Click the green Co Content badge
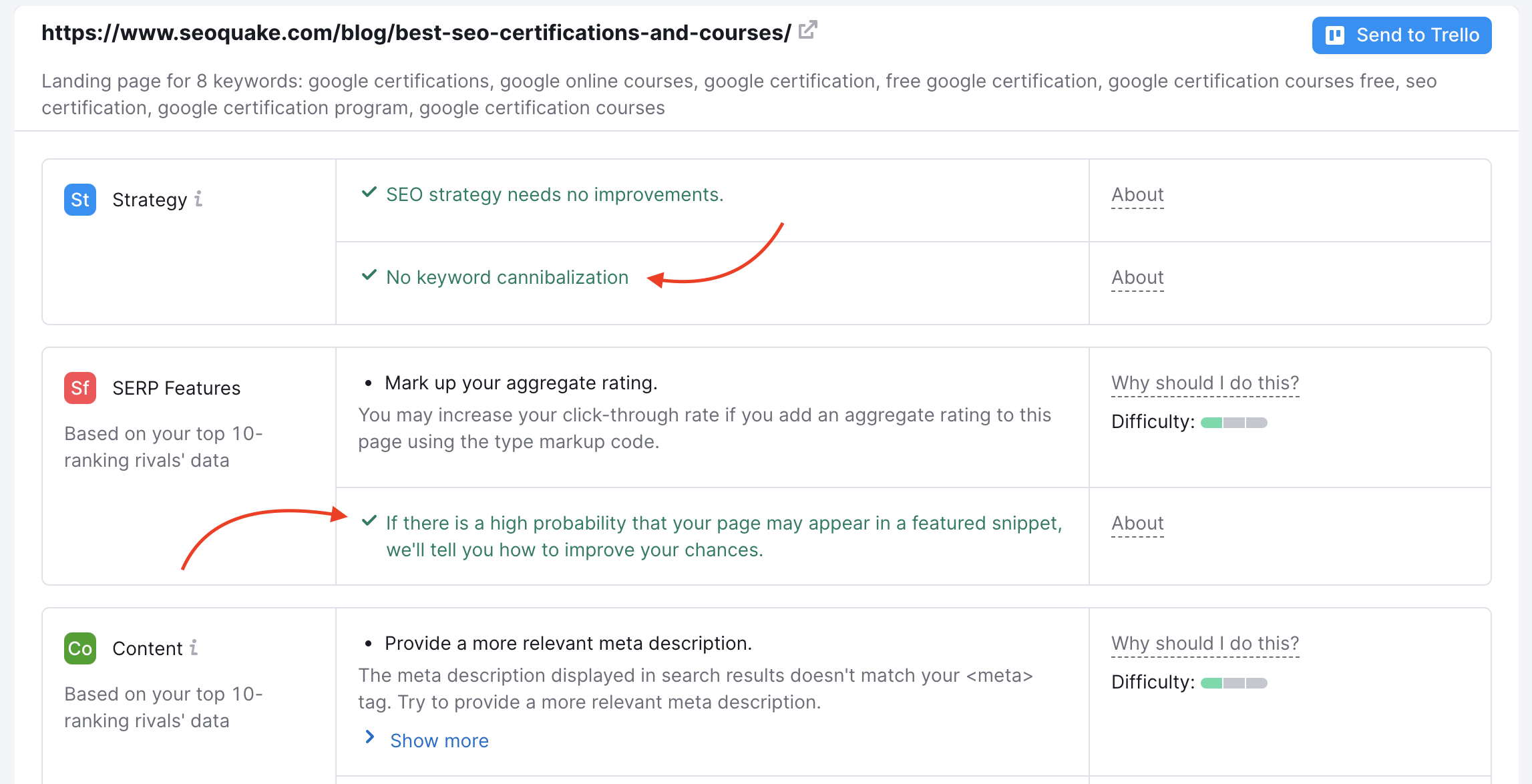This screenshot has width=1532, height=784. pyautogui.click(x=80, y=648)
